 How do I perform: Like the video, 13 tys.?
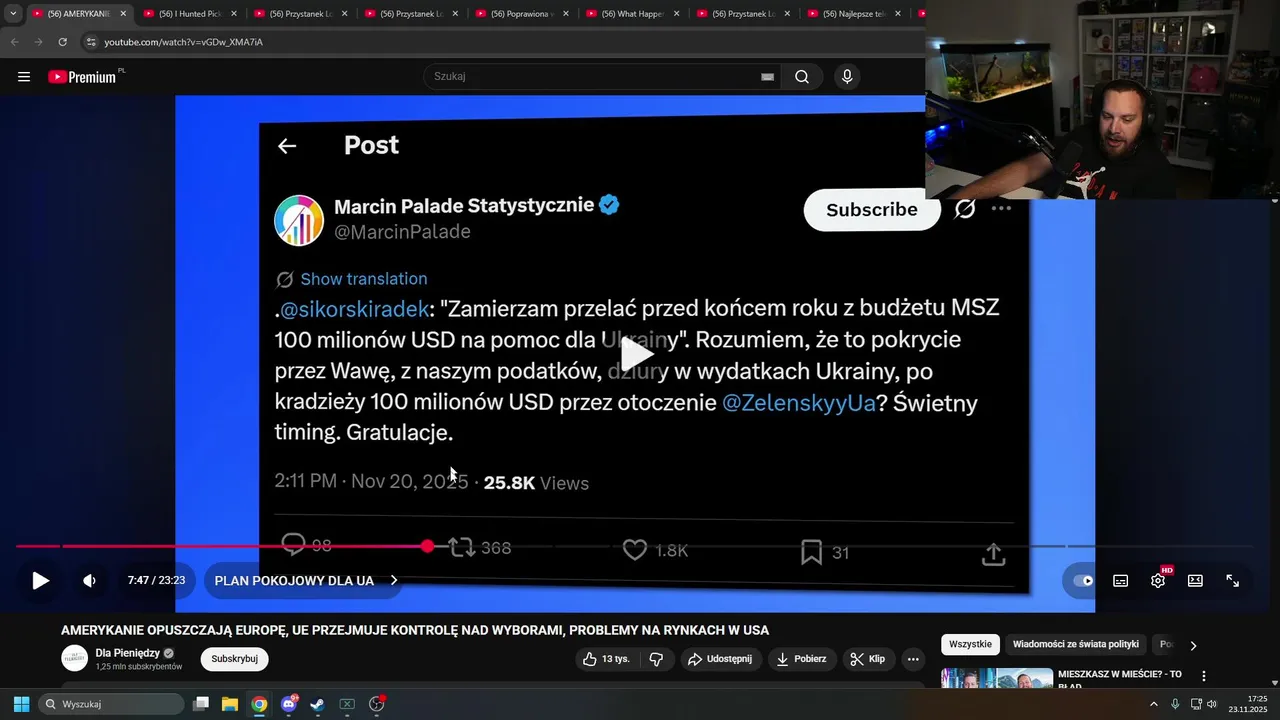[x=606, y=659]
